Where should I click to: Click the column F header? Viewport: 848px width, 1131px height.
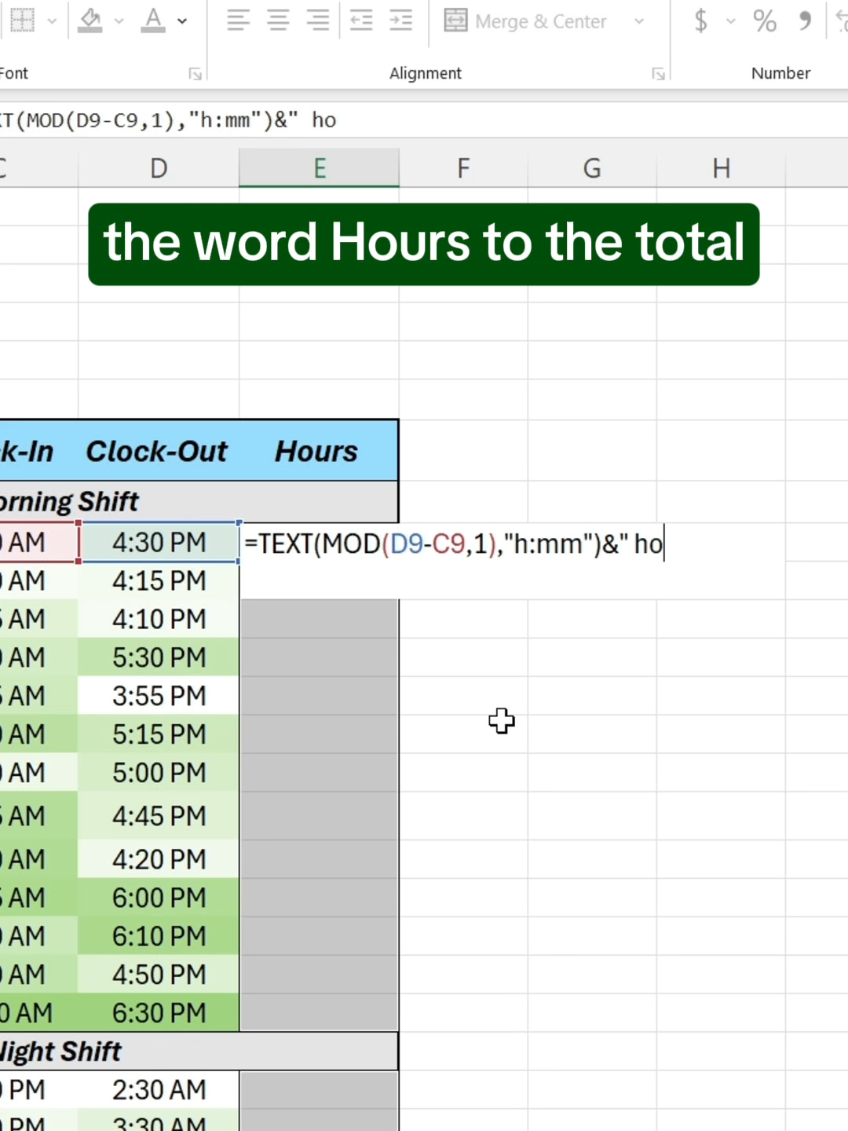[x=463, y=168]
